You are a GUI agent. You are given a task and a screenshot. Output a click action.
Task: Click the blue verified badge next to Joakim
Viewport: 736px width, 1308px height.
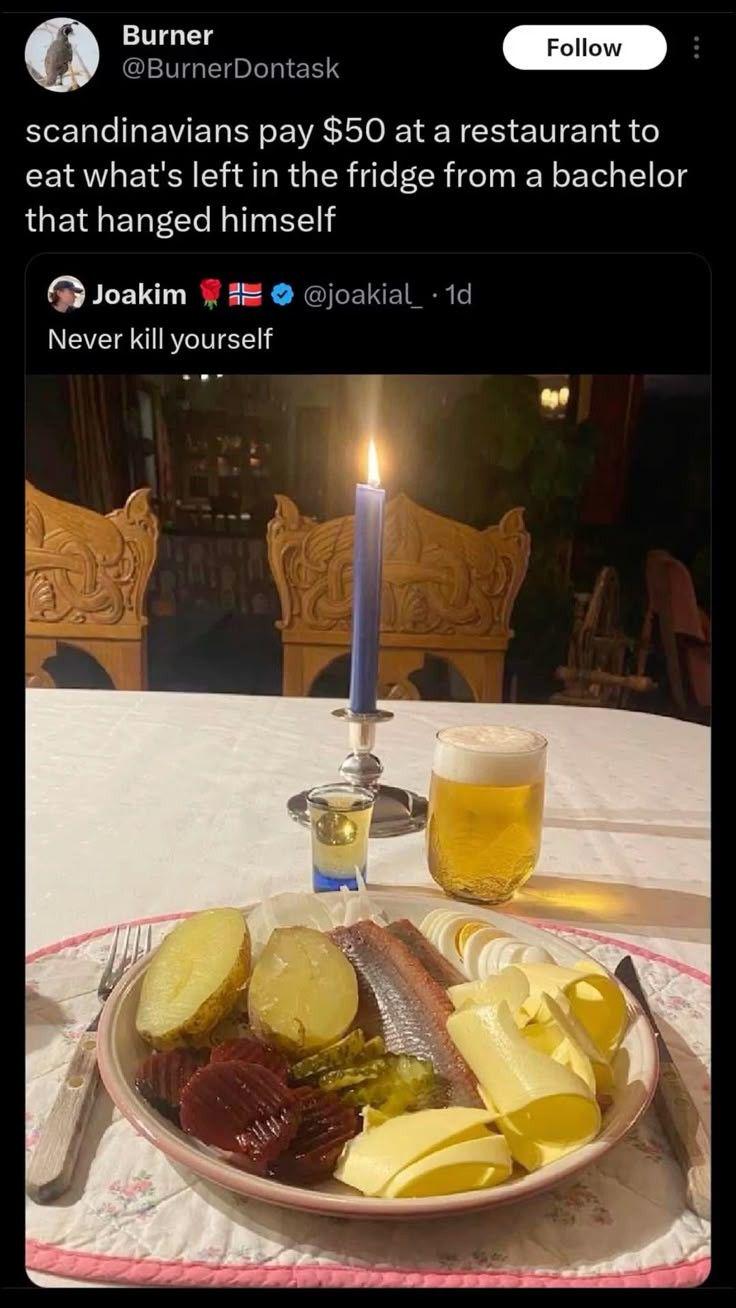point(282,294)
